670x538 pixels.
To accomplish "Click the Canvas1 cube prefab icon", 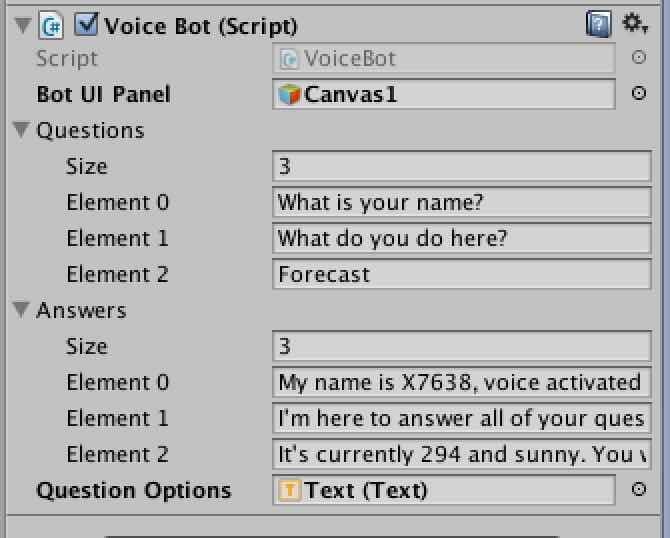I will click(290, 94).
